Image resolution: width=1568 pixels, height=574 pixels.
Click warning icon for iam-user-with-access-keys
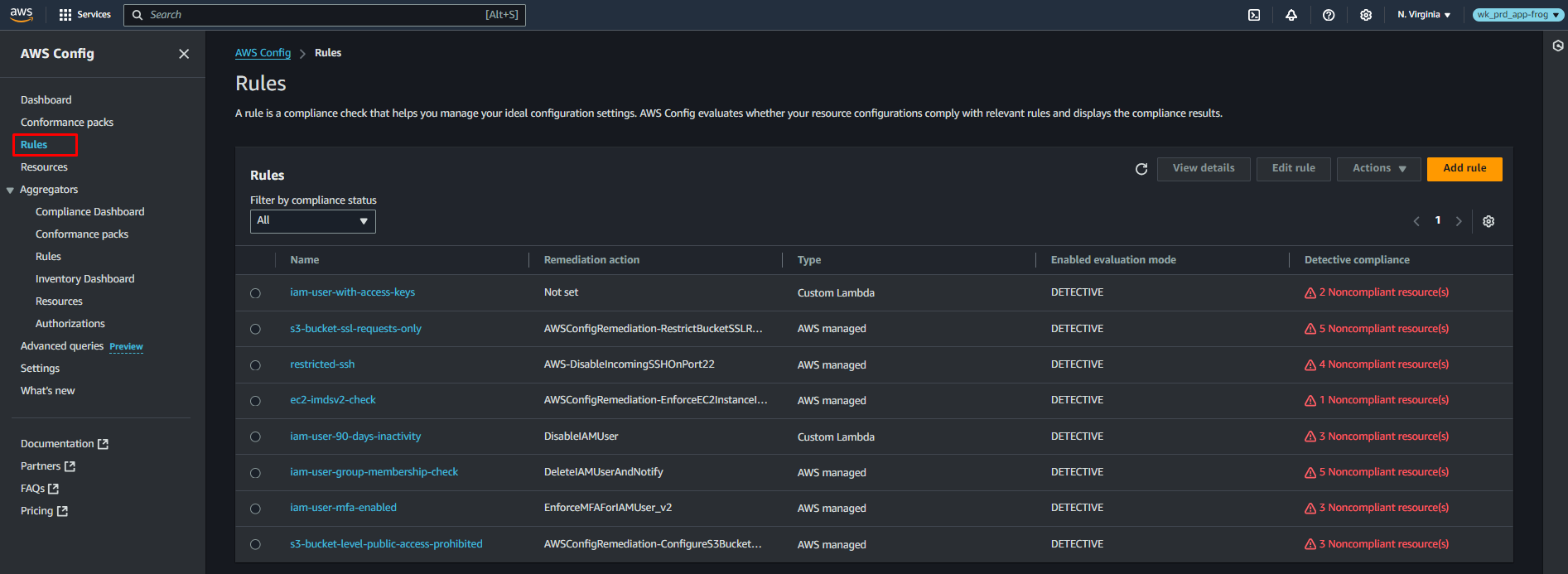tap(1310, 293)
